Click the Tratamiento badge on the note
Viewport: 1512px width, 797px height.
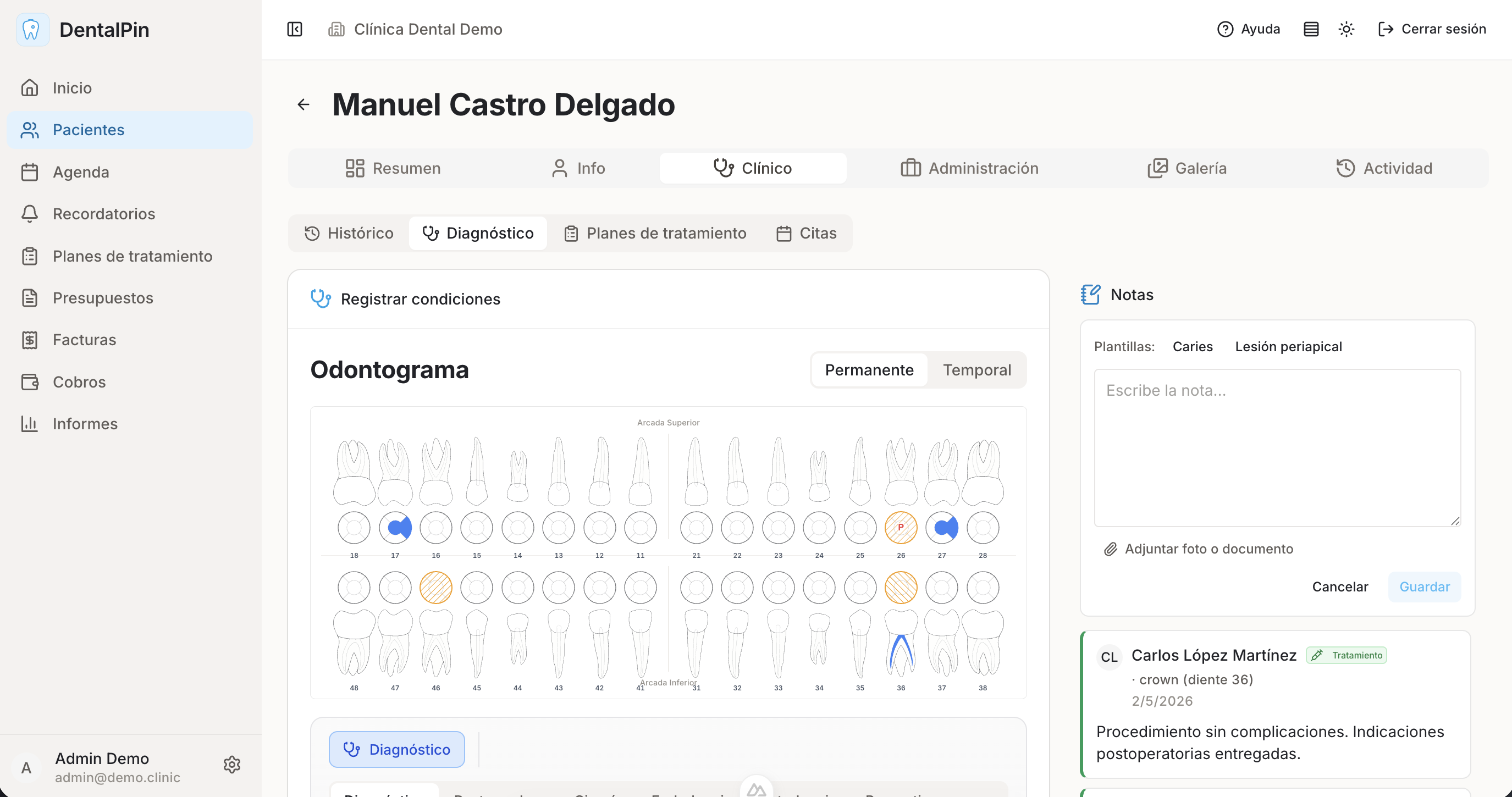(x=1346, y=656)
